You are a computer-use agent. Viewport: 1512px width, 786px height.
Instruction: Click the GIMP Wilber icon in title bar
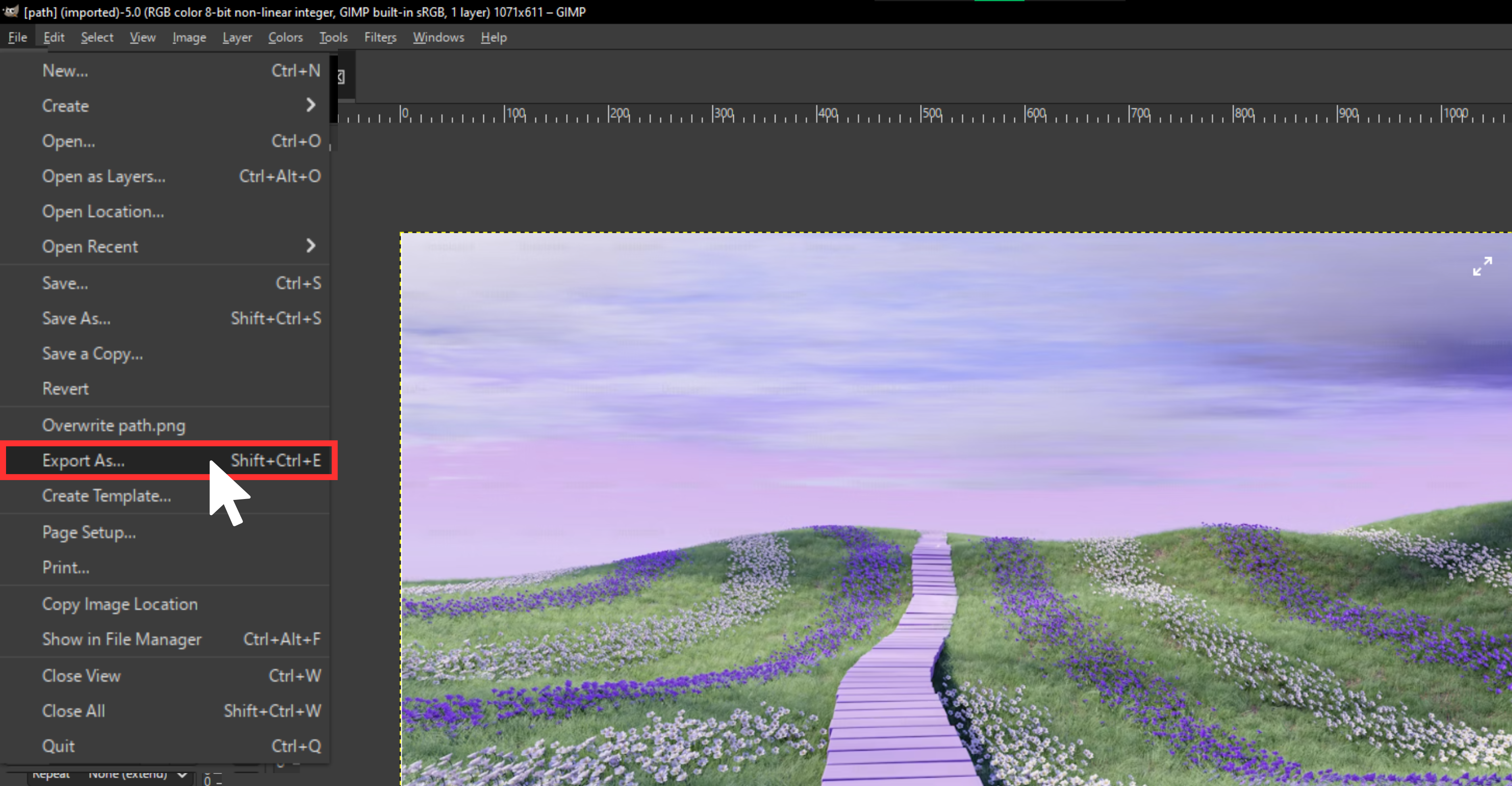[x=10, y=11]
